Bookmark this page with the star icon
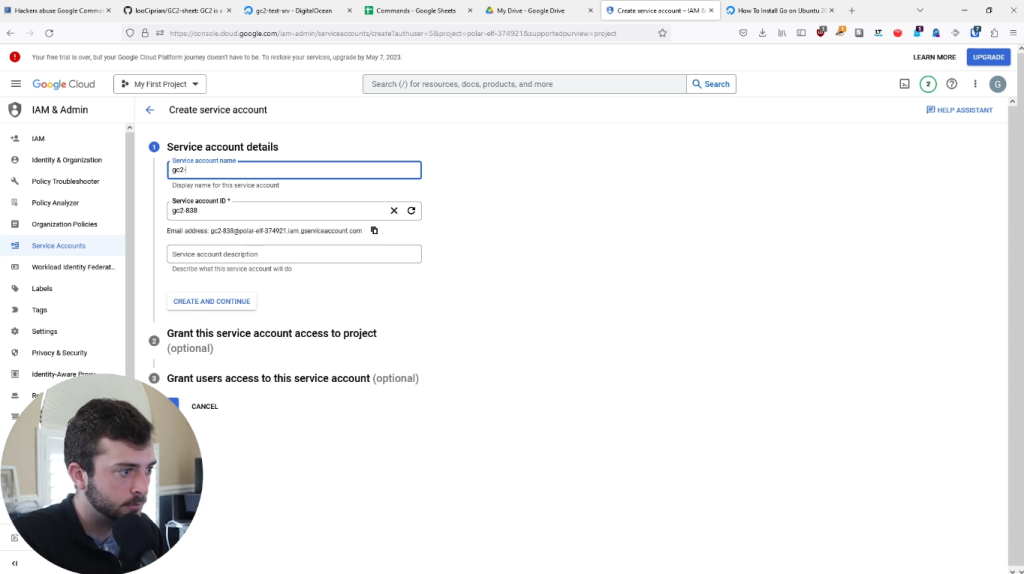Viewport: 1024px width, 574px height. coord(662,33)
